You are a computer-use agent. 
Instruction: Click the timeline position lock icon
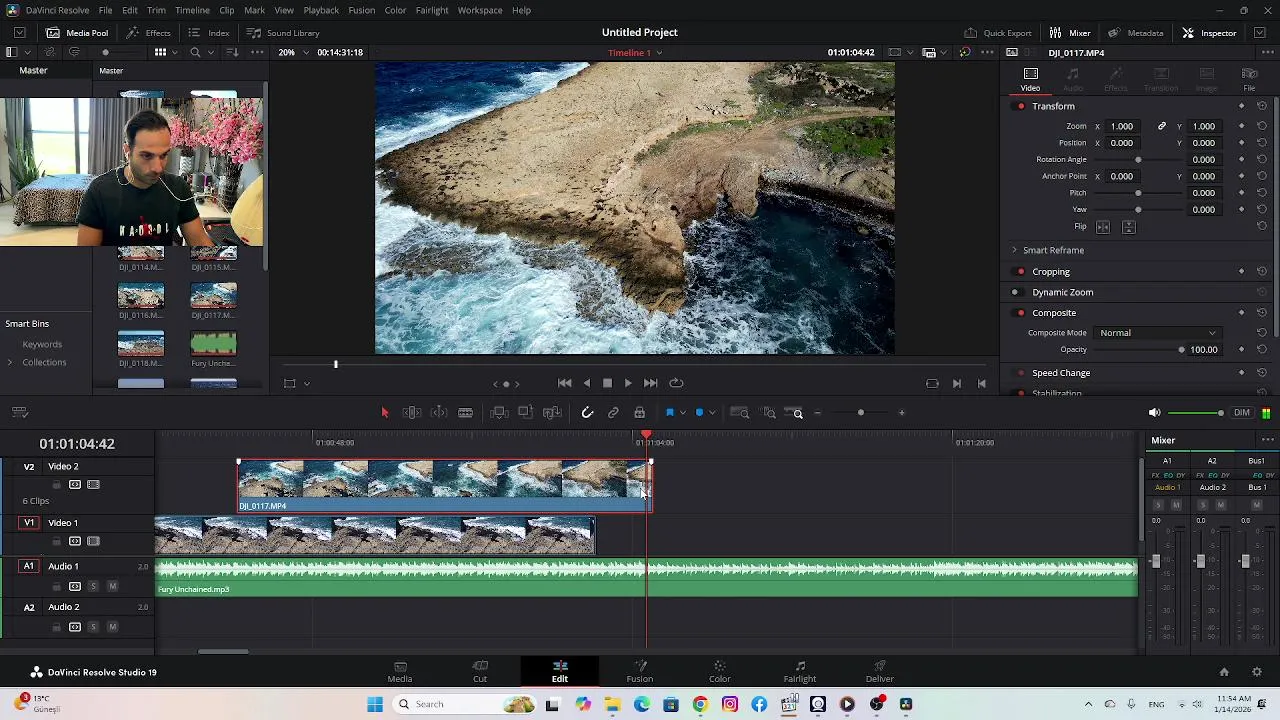coord(639,413)
